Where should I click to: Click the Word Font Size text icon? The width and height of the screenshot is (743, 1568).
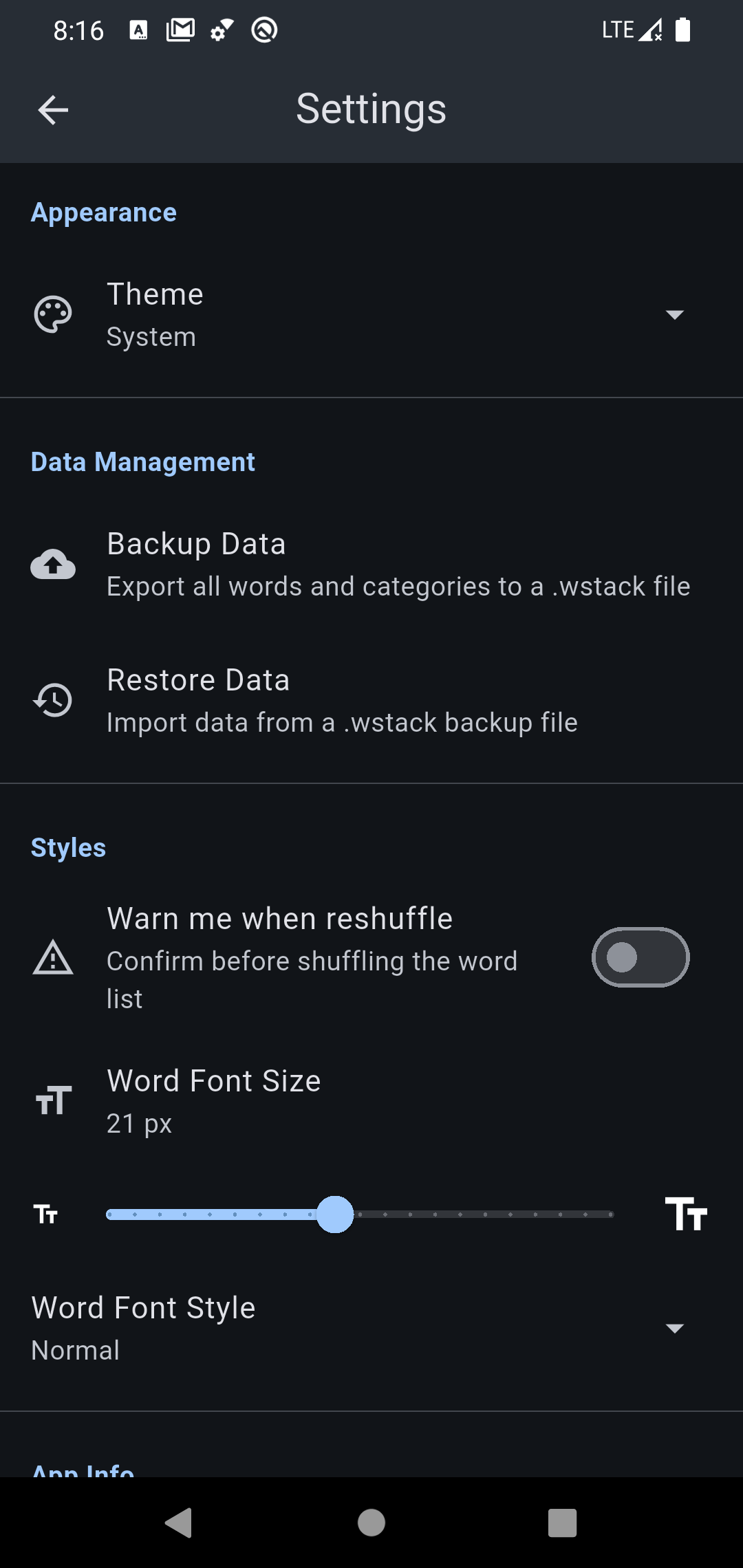52,1099
